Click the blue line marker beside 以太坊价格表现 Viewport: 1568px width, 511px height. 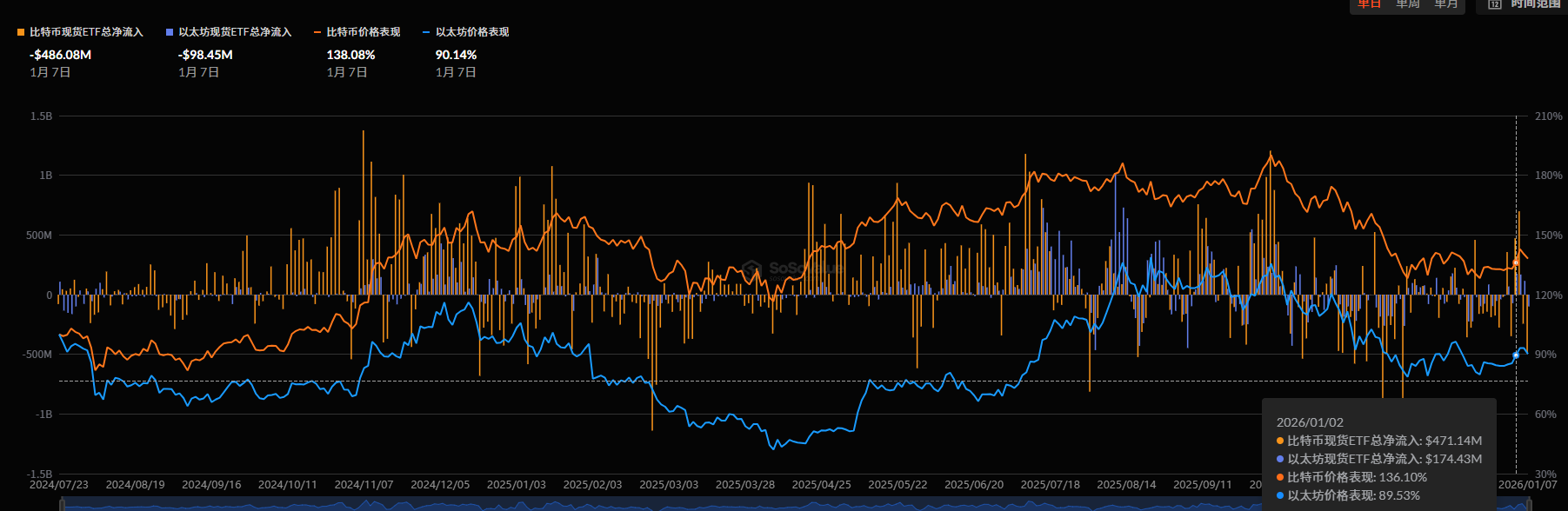pyautogui.click(x=426, y=32)
